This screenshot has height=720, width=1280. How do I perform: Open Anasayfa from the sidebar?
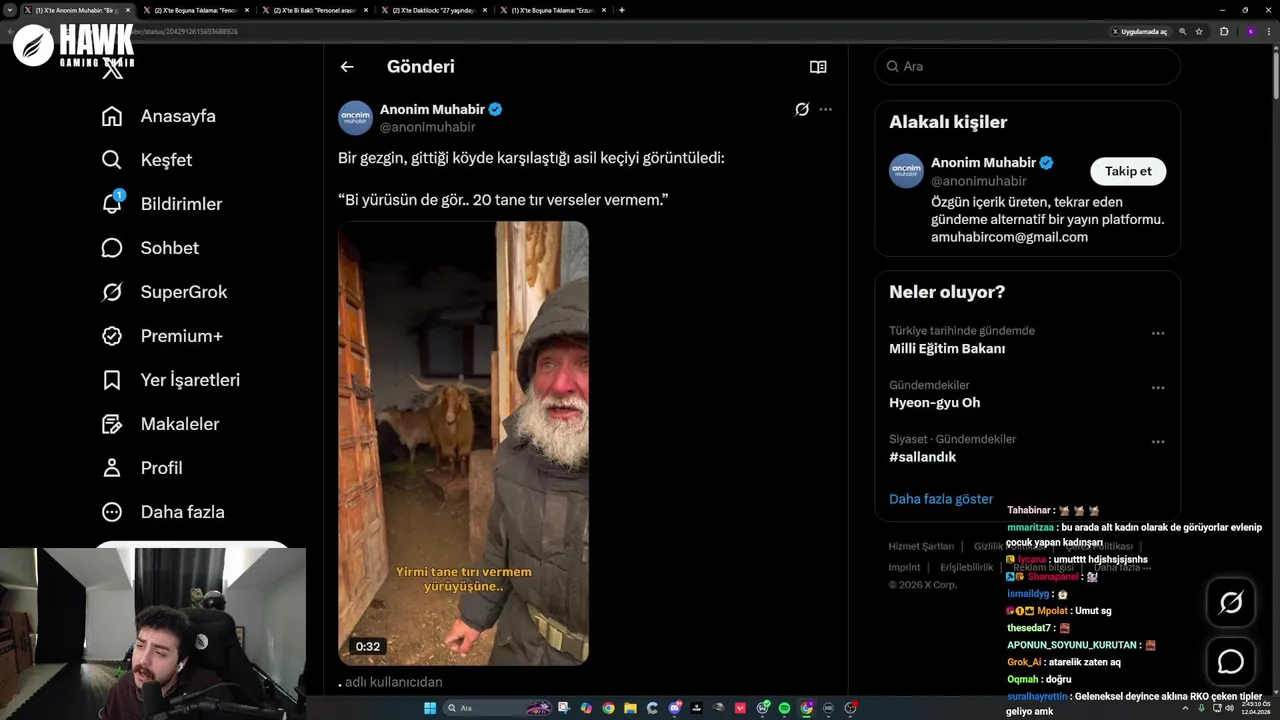[159, 116]
